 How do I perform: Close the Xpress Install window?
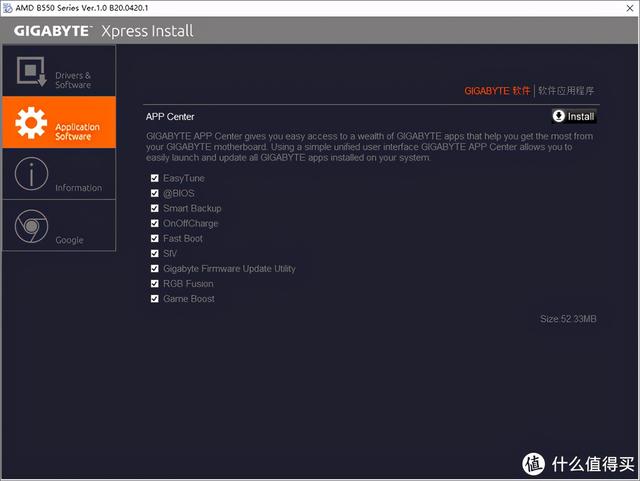coord(630,8)
